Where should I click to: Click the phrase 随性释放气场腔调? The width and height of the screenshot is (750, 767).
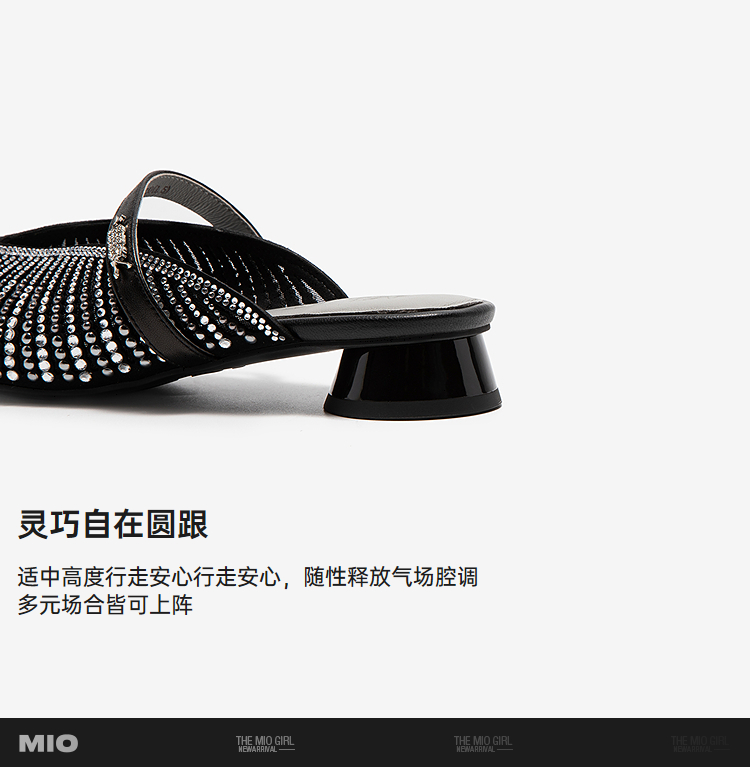(390, 577)
